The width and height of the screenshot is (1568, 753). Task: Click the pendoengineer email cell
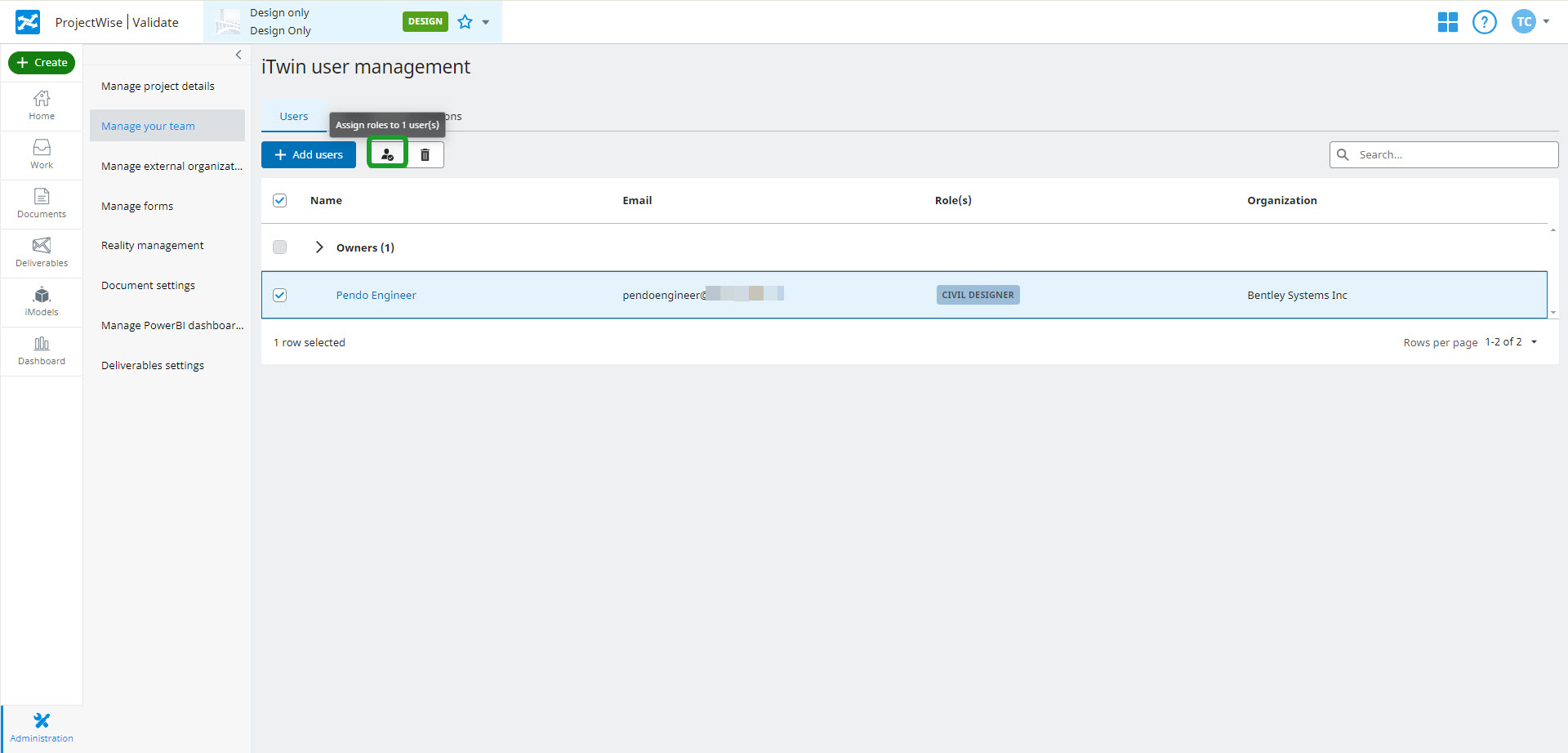click(703, 294)
